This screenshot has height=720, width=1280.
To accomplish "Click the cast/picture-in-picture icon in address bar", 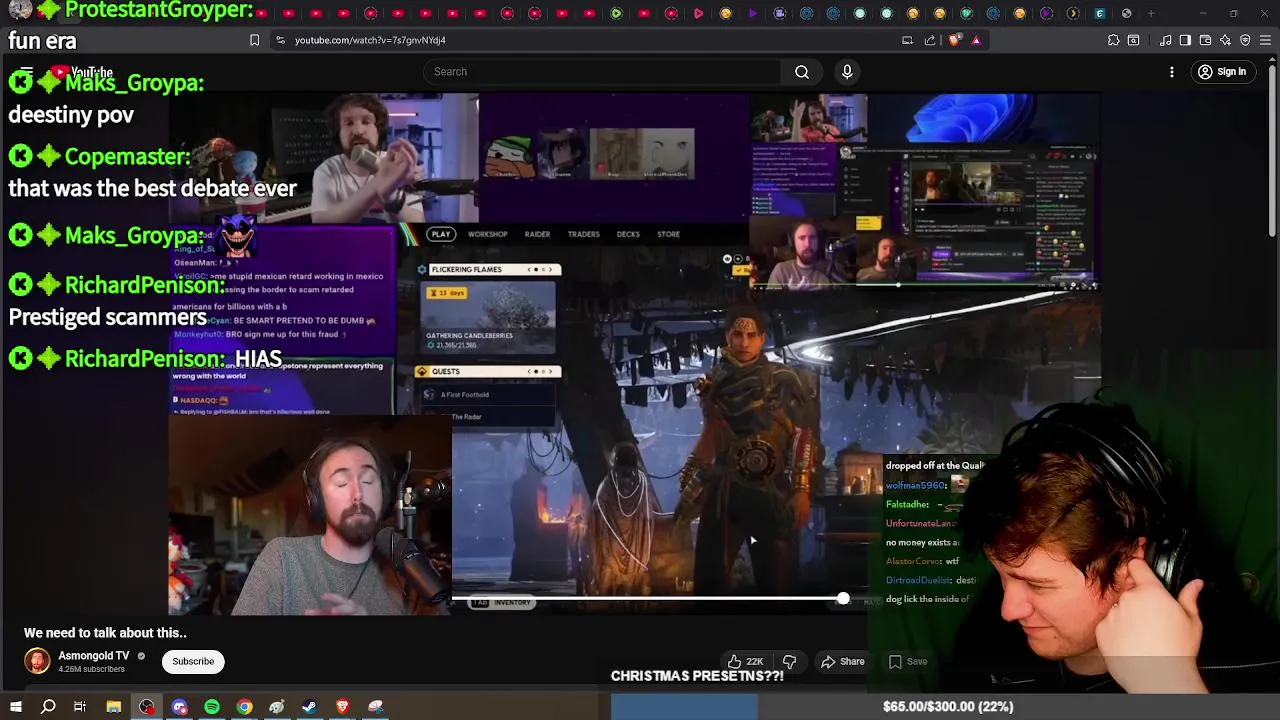I will click(907, 40).
